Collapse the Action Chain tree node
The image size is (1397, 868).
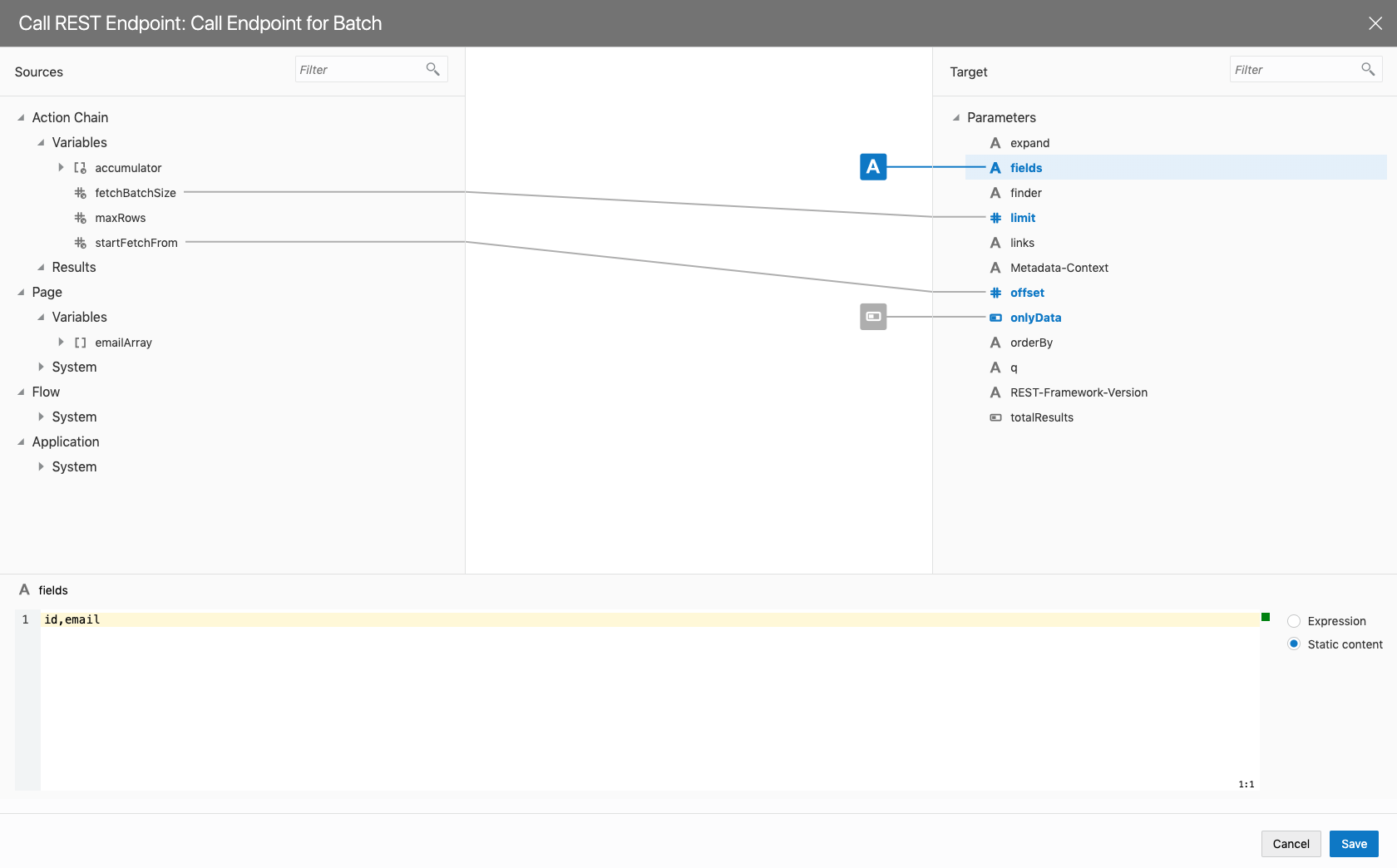pyautogui.click(x=21, y=118)
